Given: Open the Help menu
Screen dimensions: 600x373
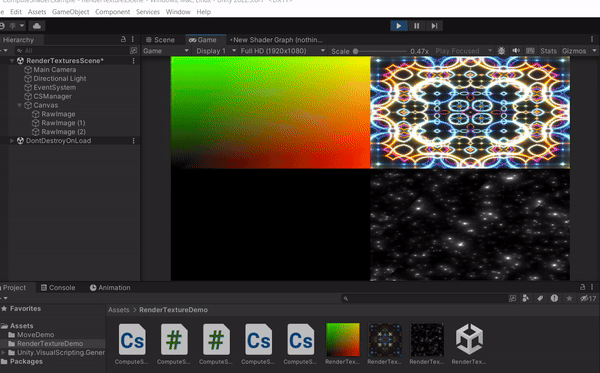Looking at the screenshot, I should point(204,12).
